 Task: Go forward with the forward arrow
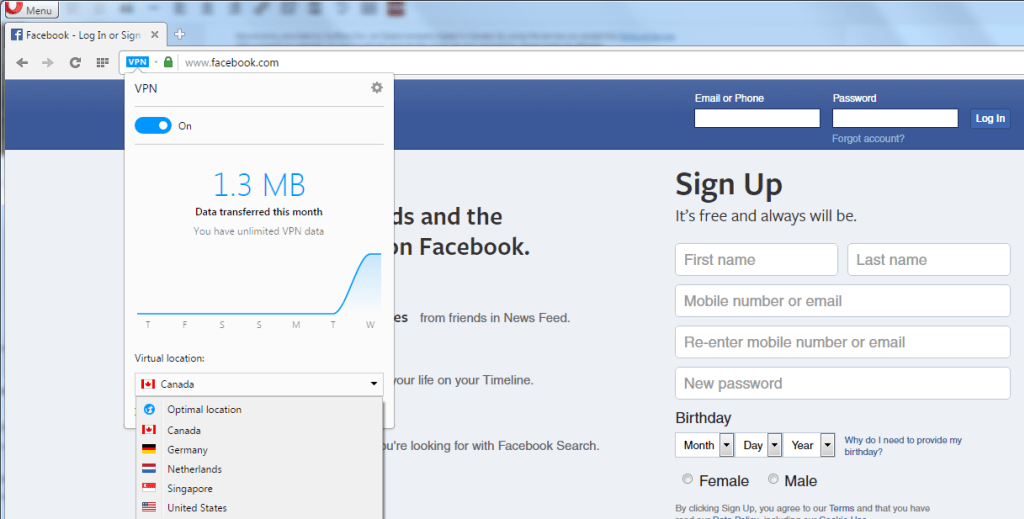(x=48, y=63)
